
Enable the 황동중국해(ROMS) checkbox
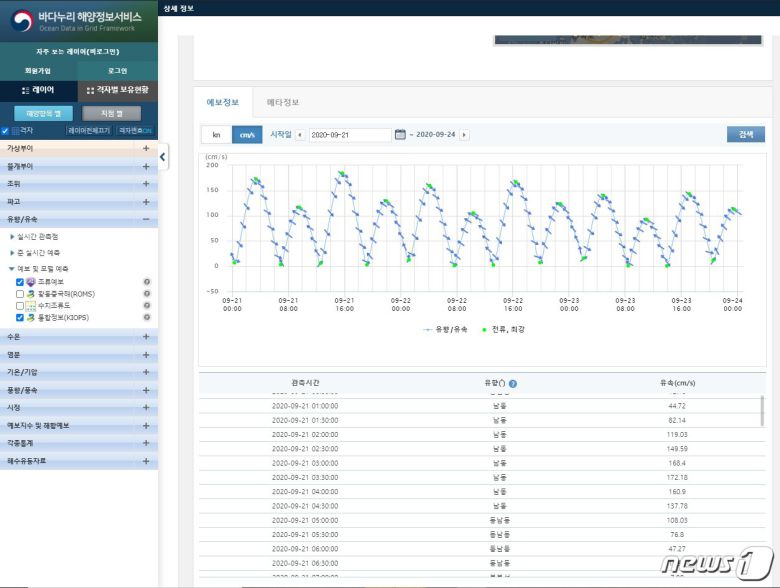pos(20,294)
